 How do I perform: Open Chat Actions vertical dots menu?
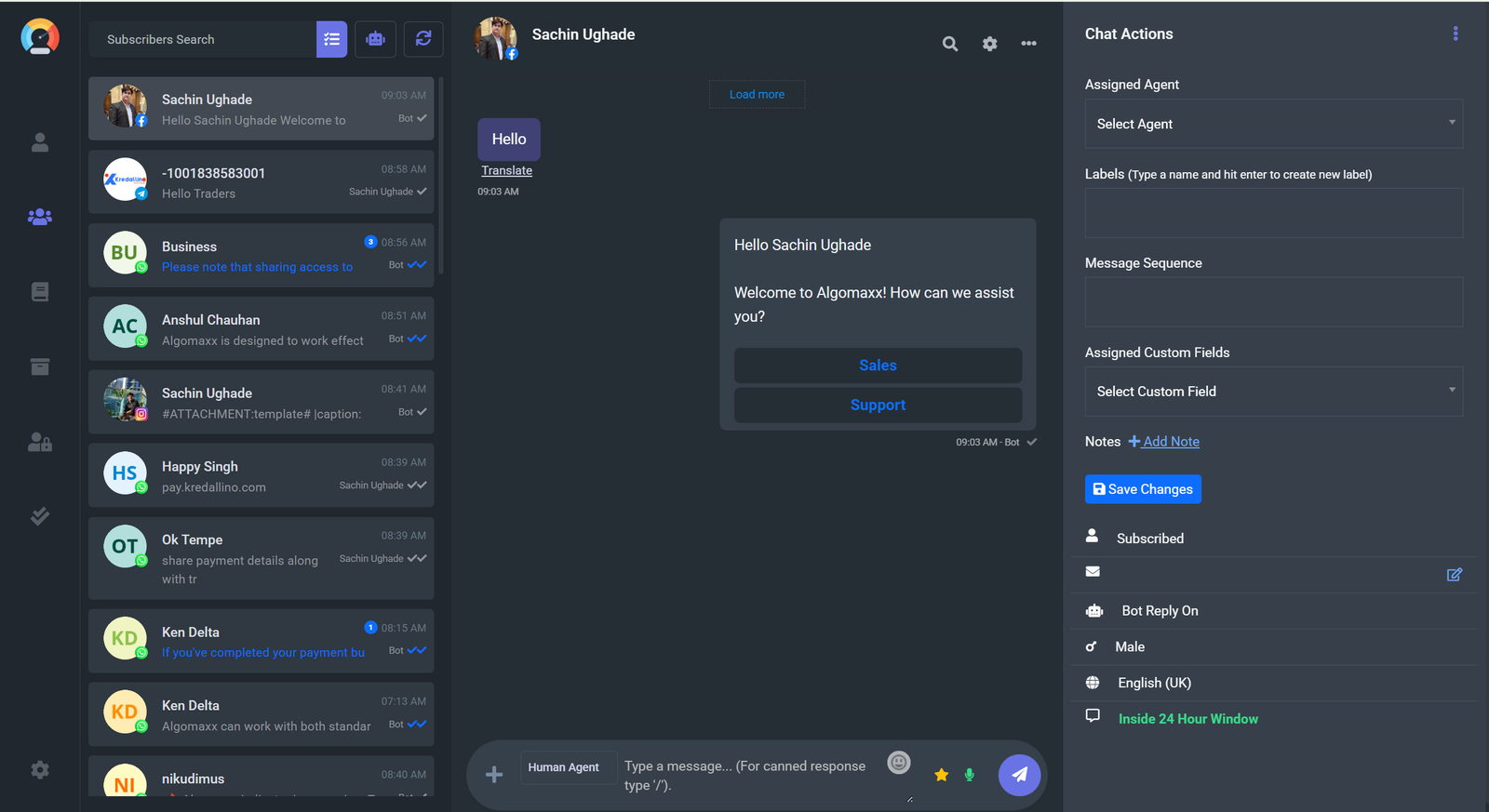click(1455, 33)
